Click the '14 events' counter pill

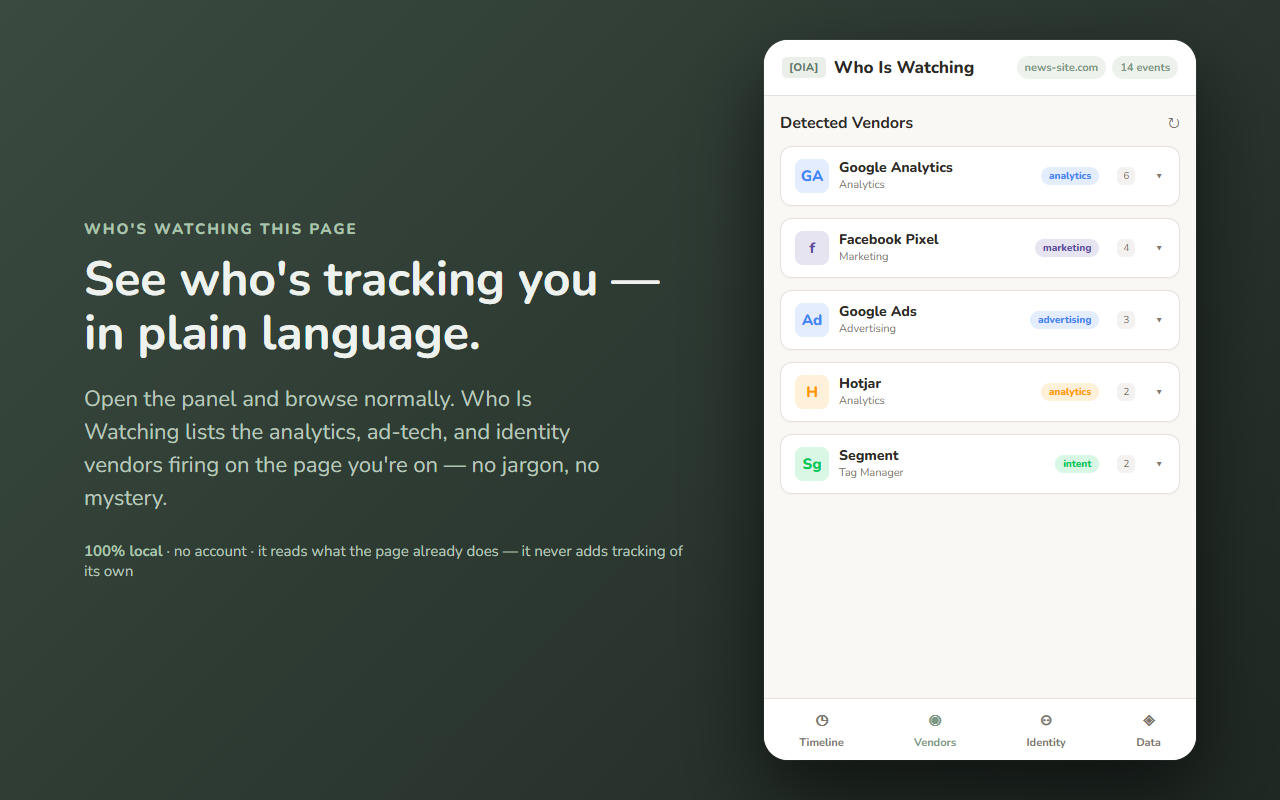(1145, 68)
